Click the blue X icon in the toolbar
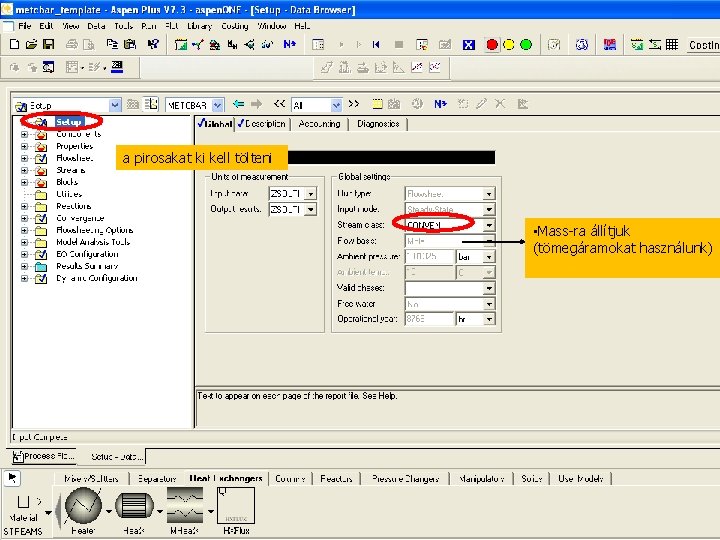Screen dimensions: 720x540 pos(468,45)
